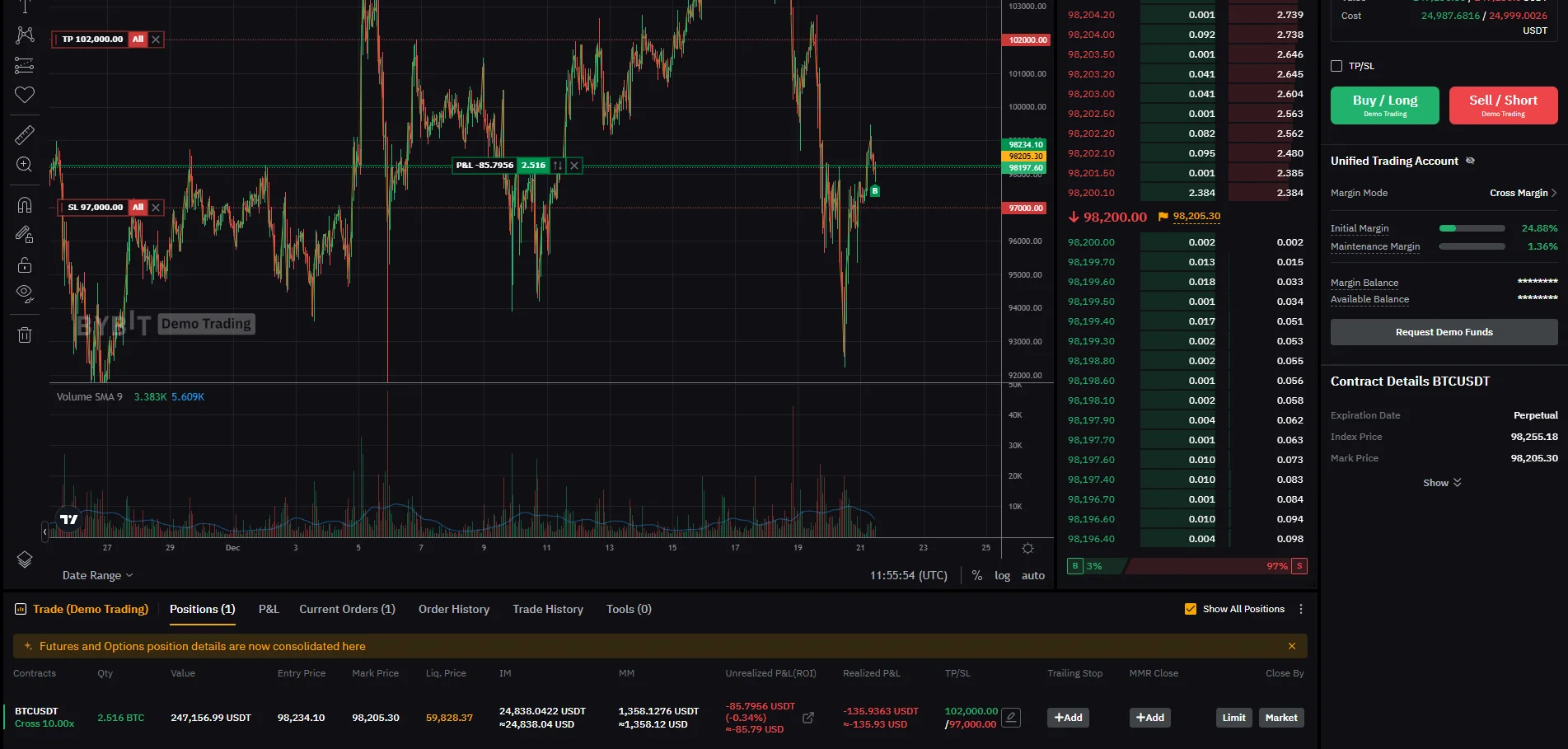Add a Trailing Stop
This screenshot has width=1568, height=749.
tap(1068, 718)
